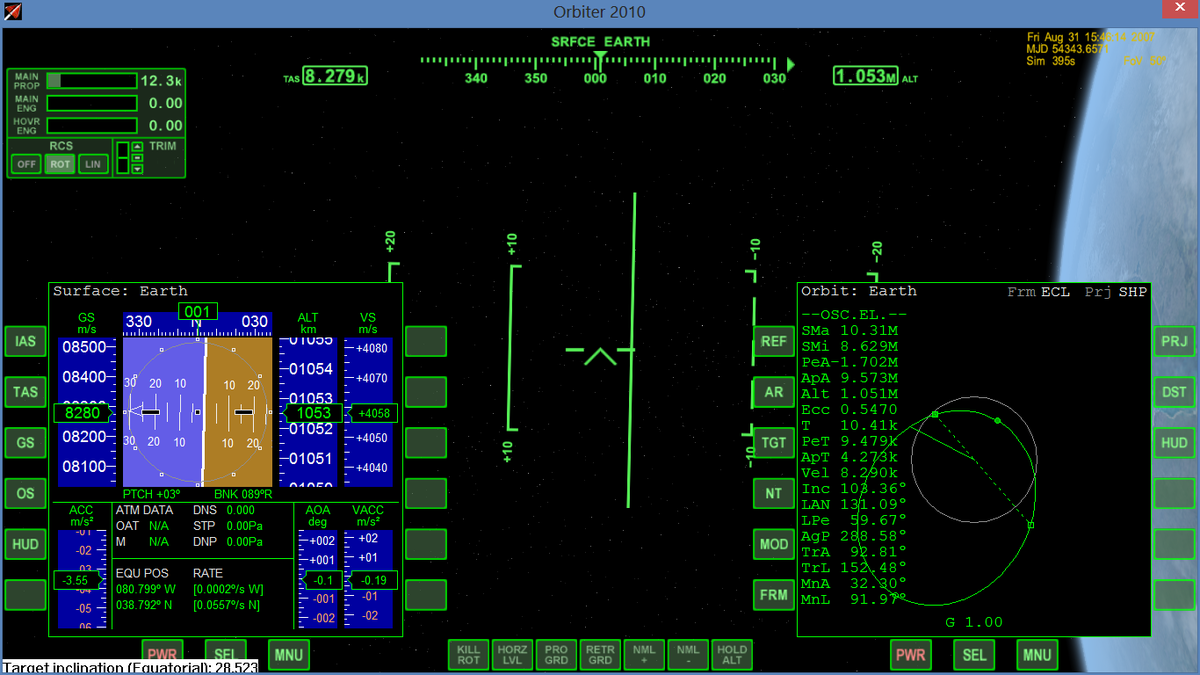Image resolution: width=1200 pixels, height=675 pixels.
Task: Select OS on the Surface MFD
Action: (25, 494)
